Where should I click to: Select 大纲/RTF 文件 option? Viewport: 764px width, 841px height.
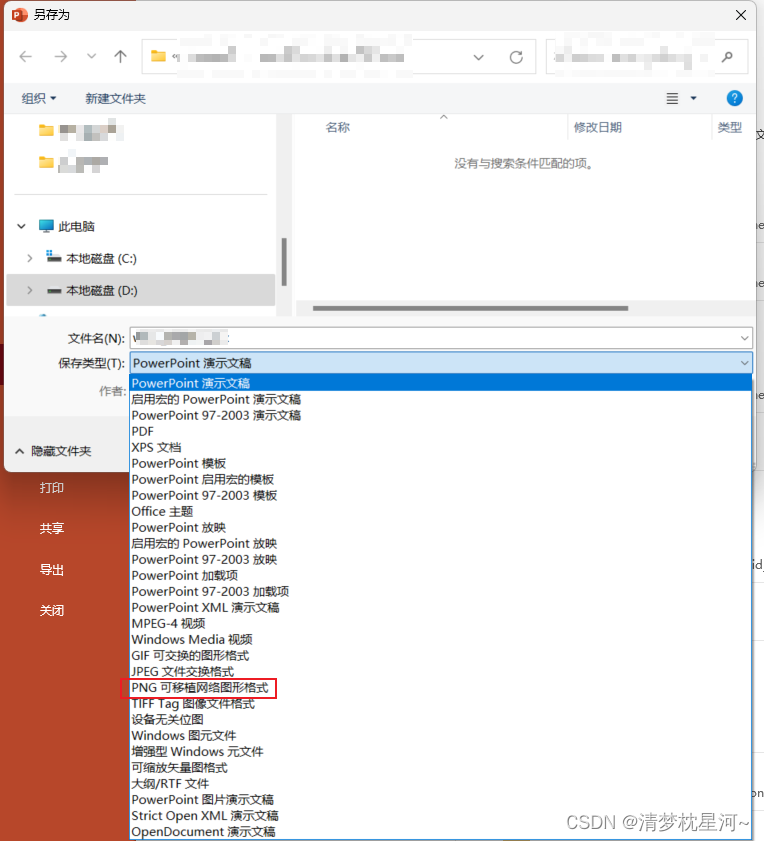point(440,784)
